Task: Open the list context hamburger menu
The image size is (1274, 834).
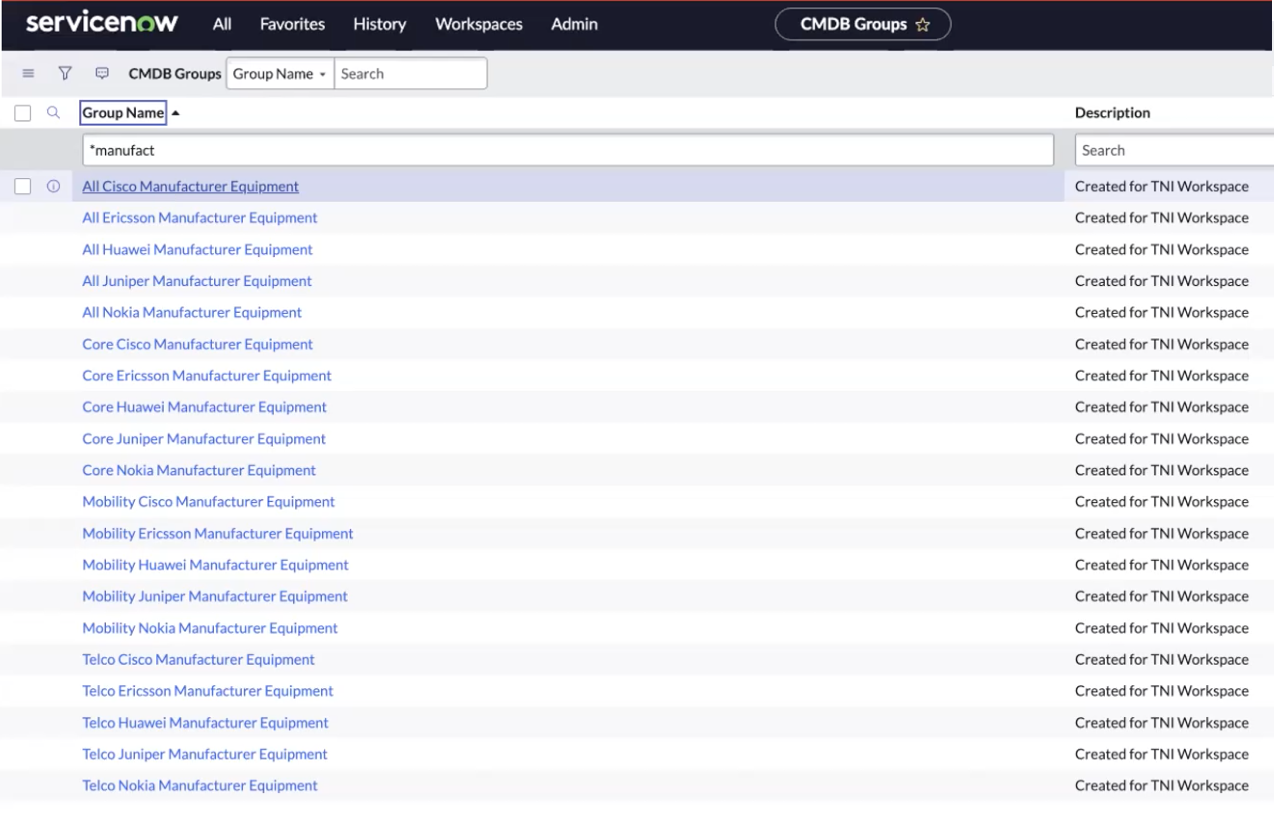Action: click(x=28, y=74)
